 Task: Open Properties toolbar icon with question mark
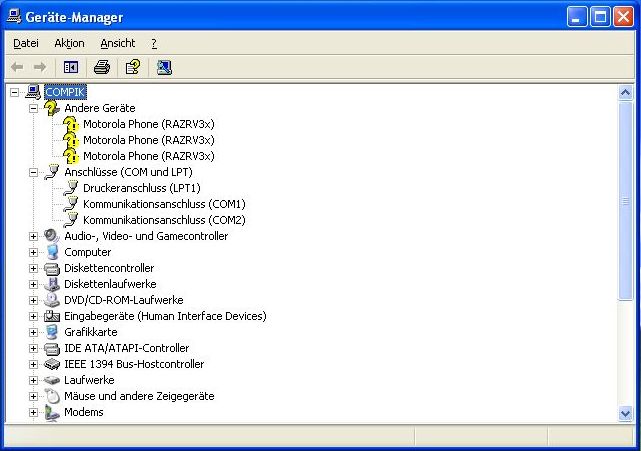[133, 67]
